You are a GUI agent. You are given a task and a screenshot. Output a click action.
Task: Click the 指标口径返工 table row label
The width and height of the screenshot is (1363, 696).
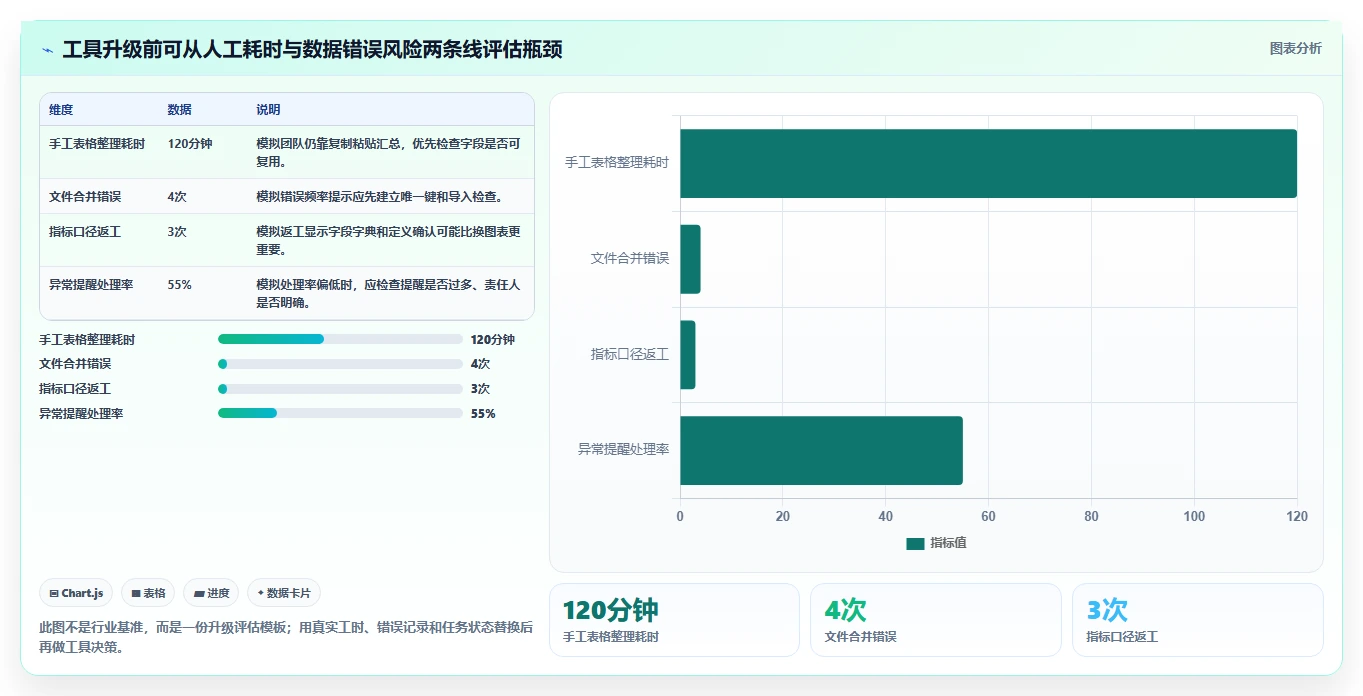click(85, 232)
